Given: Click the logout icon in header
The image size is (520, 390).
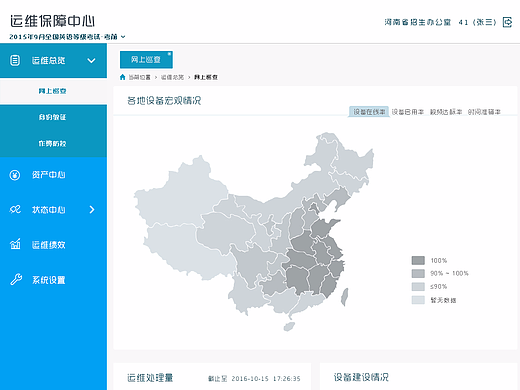Looking at the screenshot, I should pos(507,22).
